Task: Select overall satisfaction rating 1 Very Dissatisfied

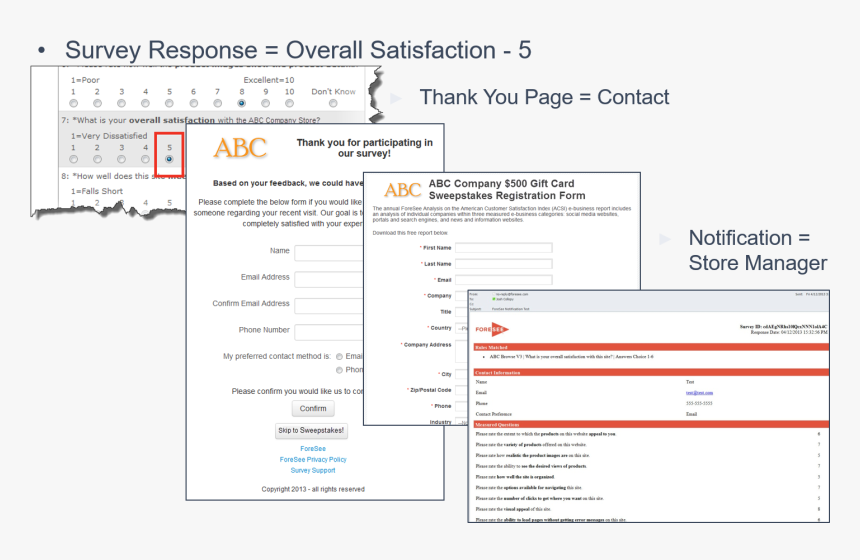Action: tap(73, 159)
